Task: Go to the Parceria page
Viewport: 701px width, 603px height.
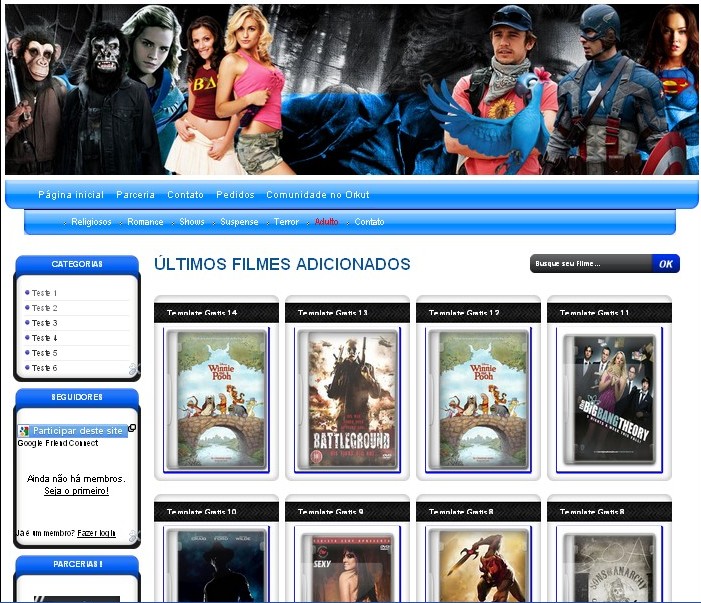Action: tap(135, 195)
